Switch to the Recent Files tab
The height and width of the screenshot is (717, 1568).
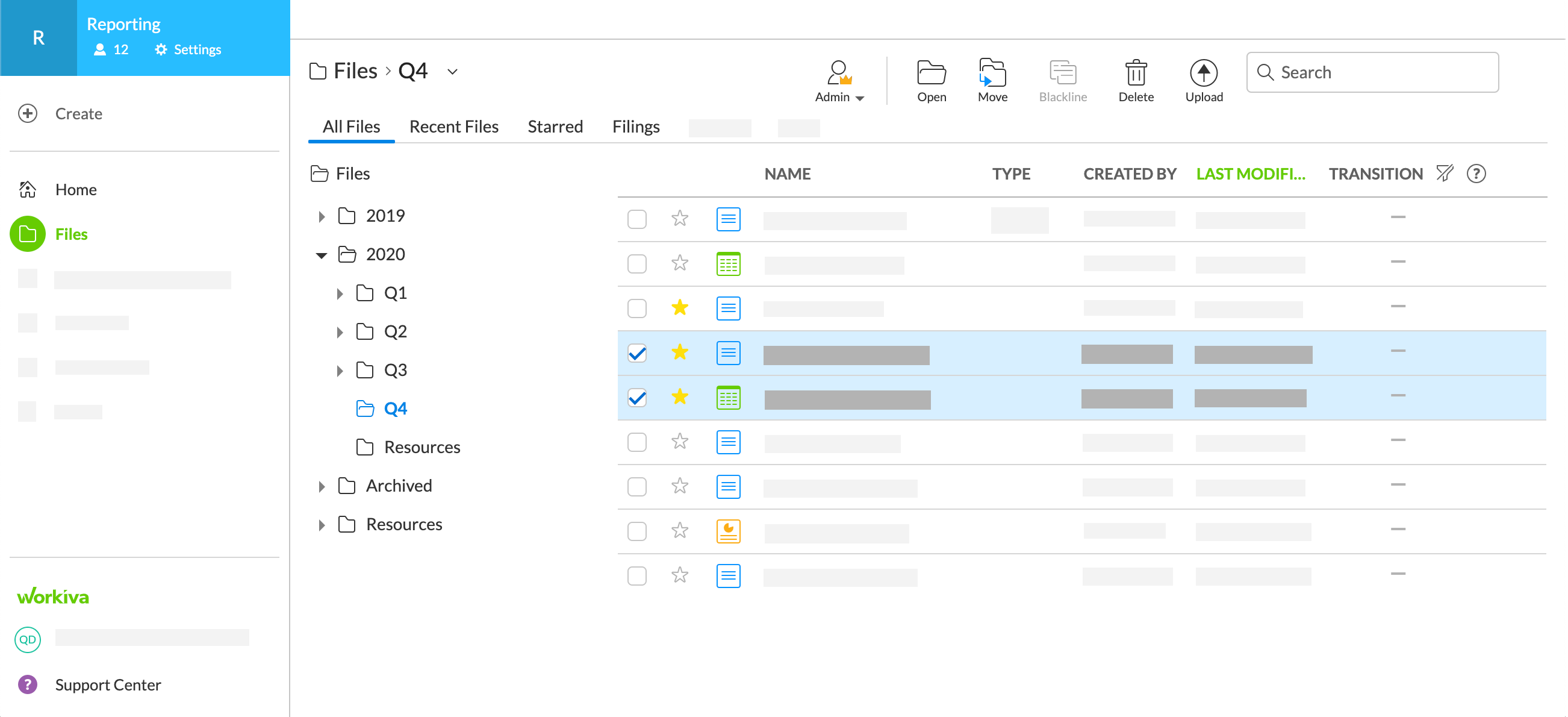click(x=453, y=127)
